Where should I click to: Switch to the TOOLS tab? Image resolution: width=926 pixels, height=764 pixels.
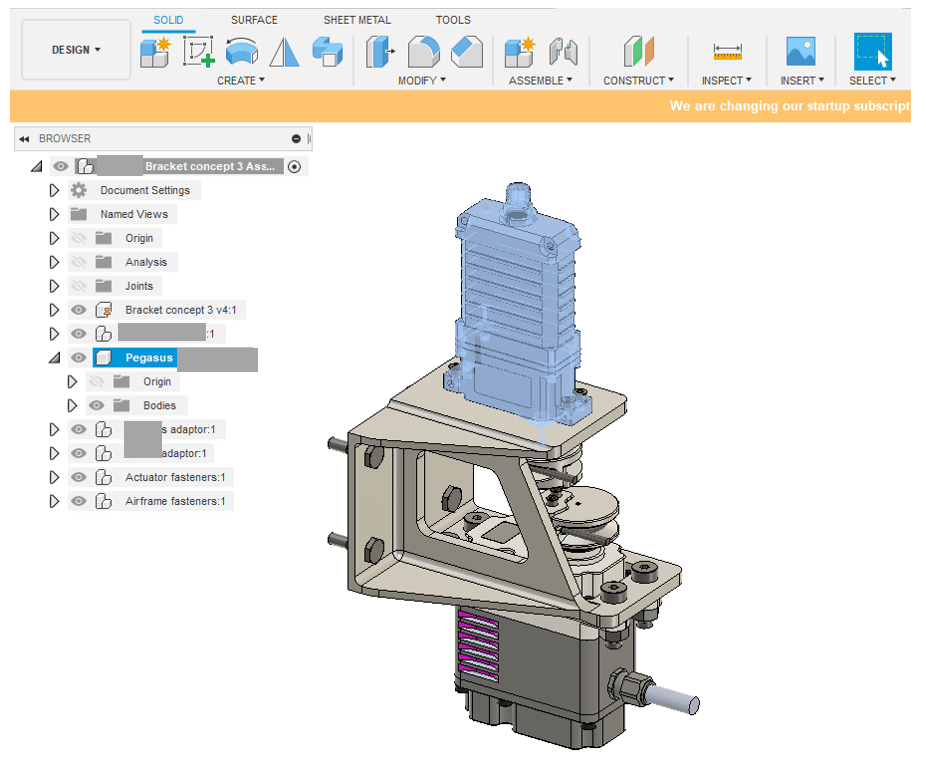pyautogui.click(x=453, y=20)
